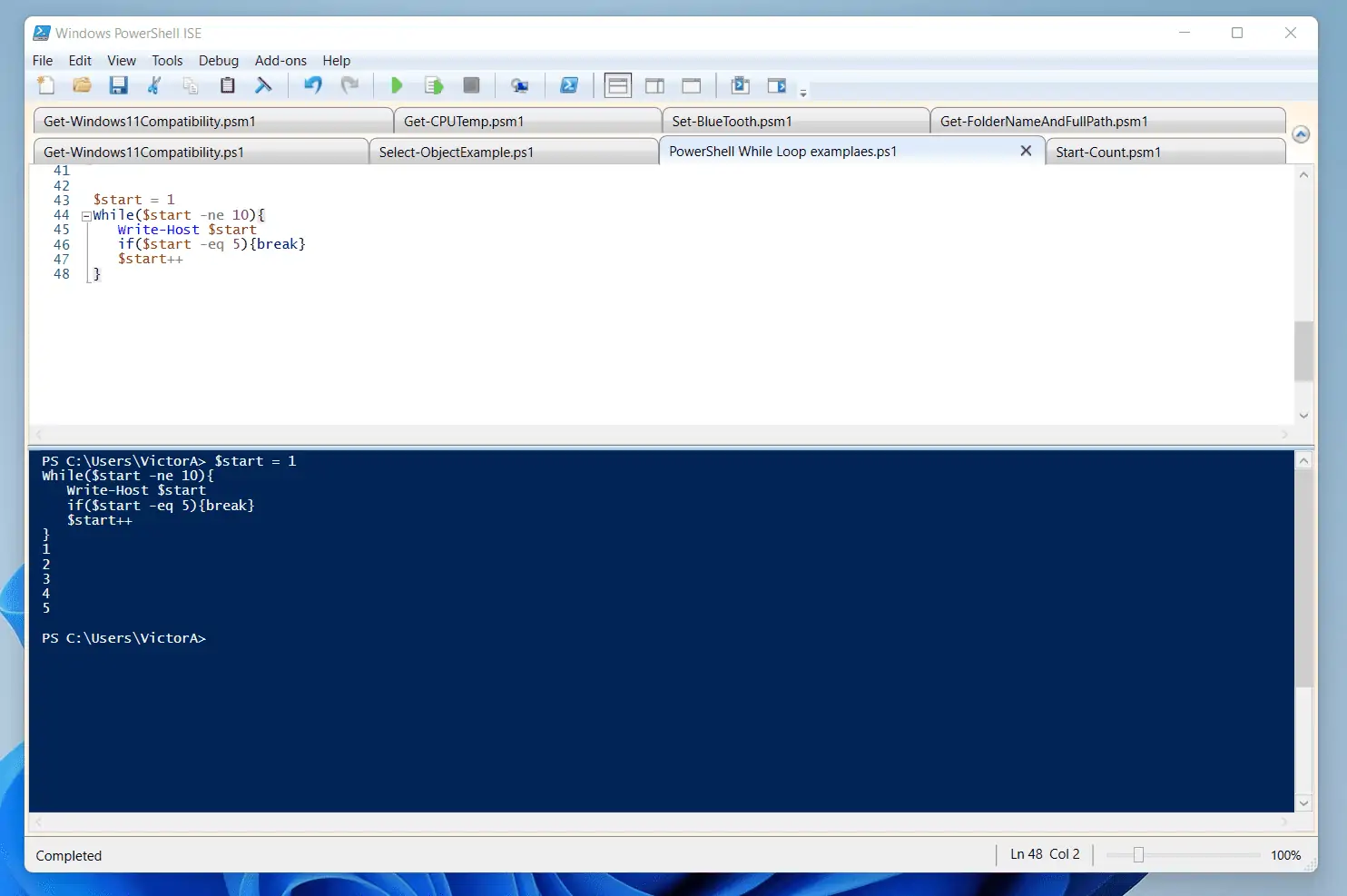Click the Undo arrow icon
Viewport: 1347px width, 896px height.
click(x=312, y=85)
